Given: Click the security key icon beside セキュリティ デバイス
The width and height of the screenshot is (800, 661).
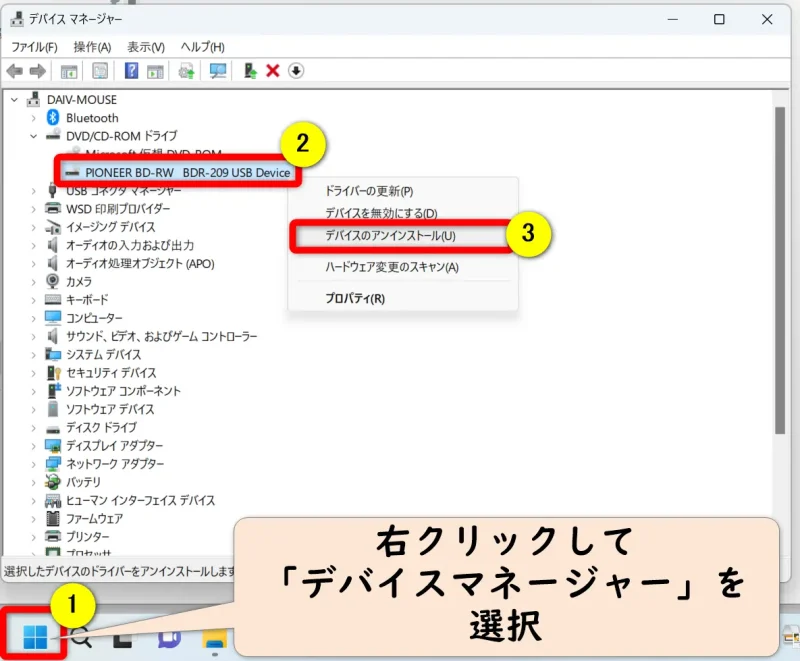Looking at the screenshot, I should click(x=54, y=373).
